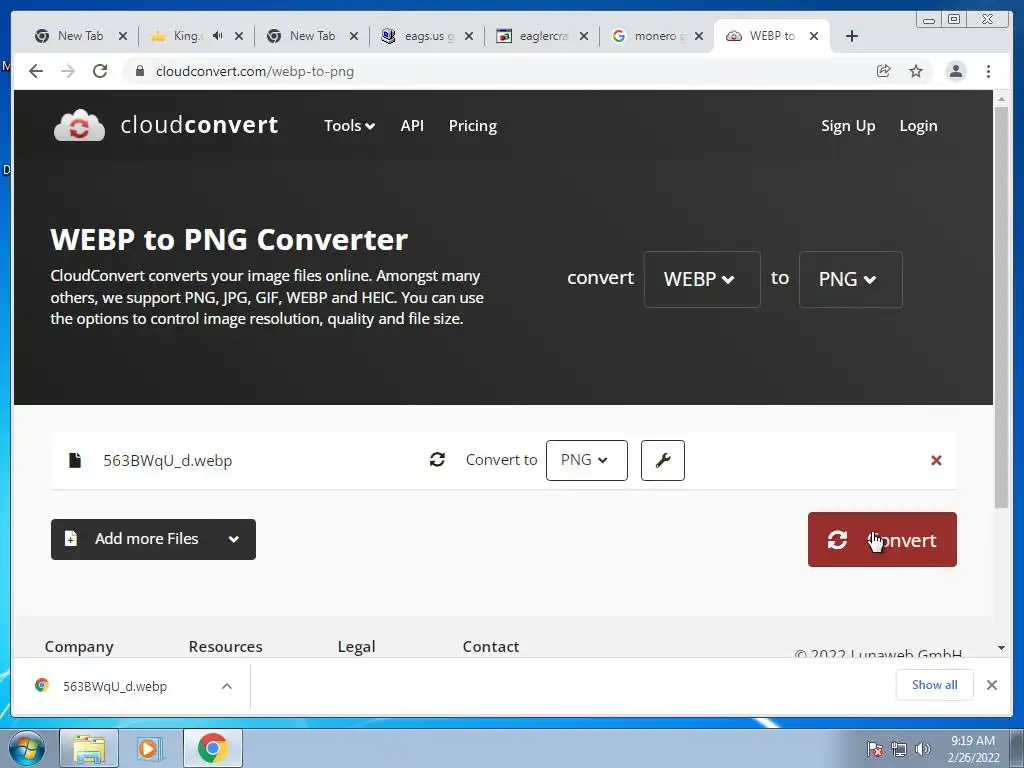The height and width of the screenshot is (768, 1024).
Task: Click the WEBP to PNG Converter heading
Action: point(229,240)
